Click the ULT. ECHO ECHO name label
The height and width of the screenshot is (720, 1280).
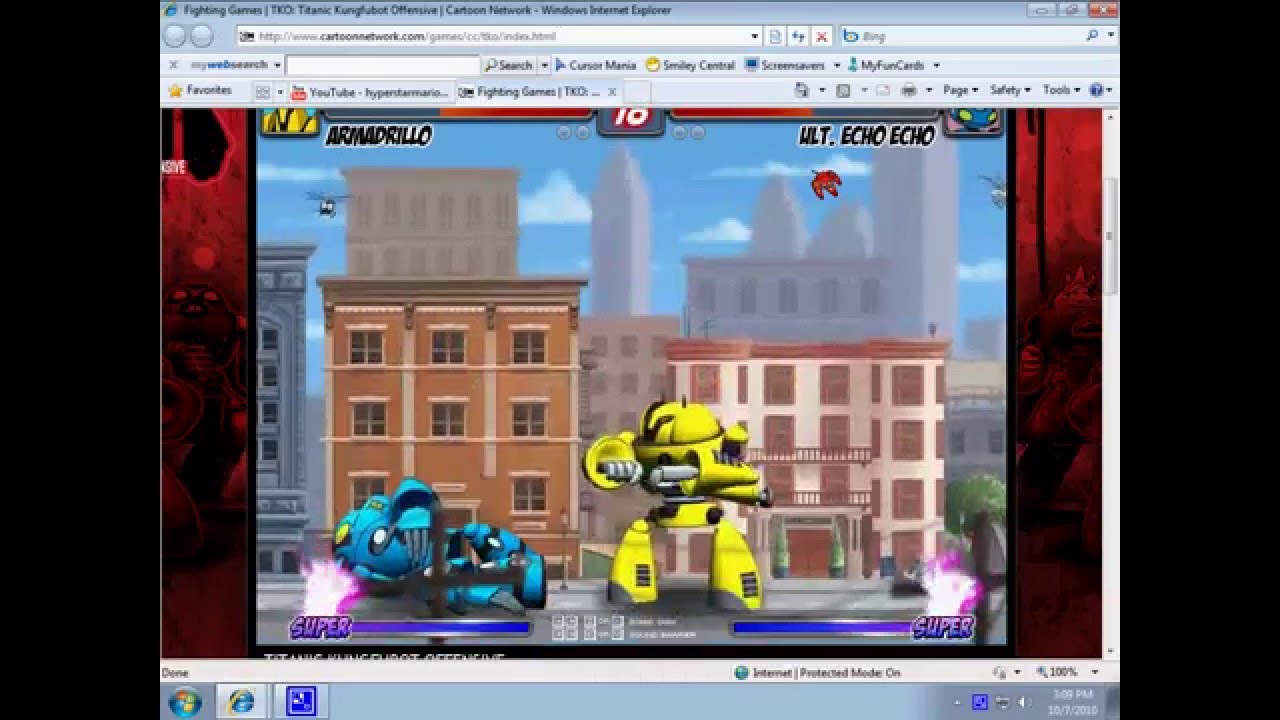pyautogui.click(x=866, y=136)
